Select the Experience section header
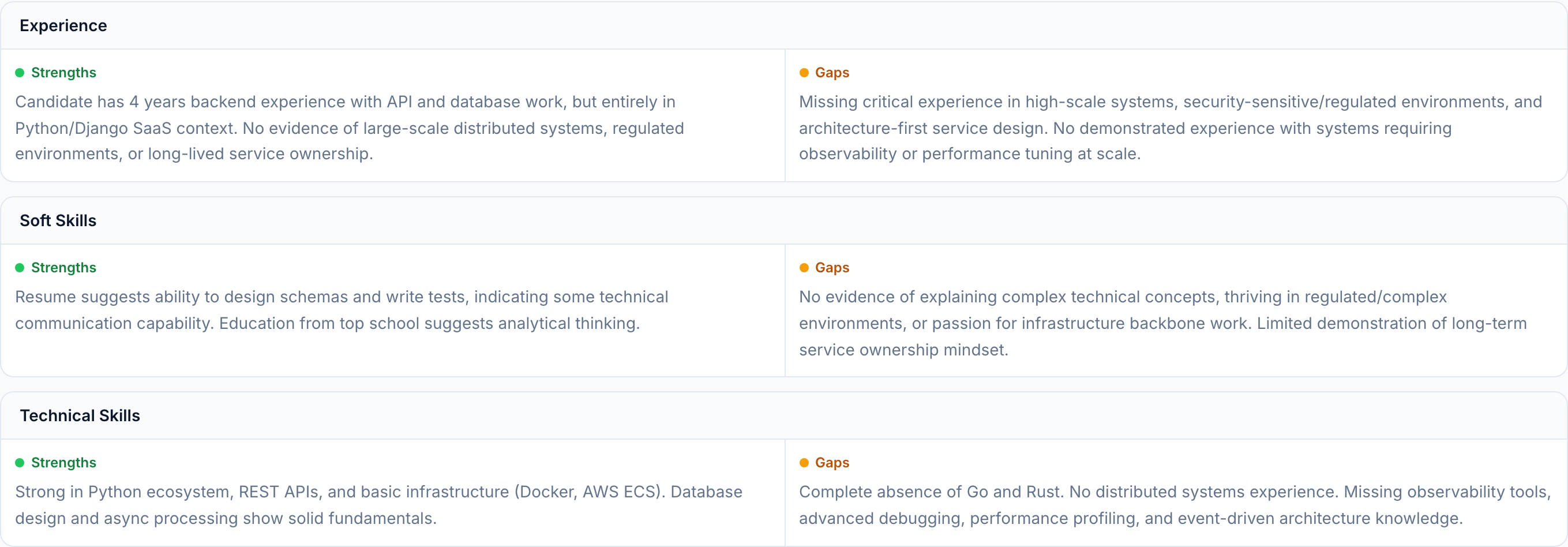 click(63, 25)
